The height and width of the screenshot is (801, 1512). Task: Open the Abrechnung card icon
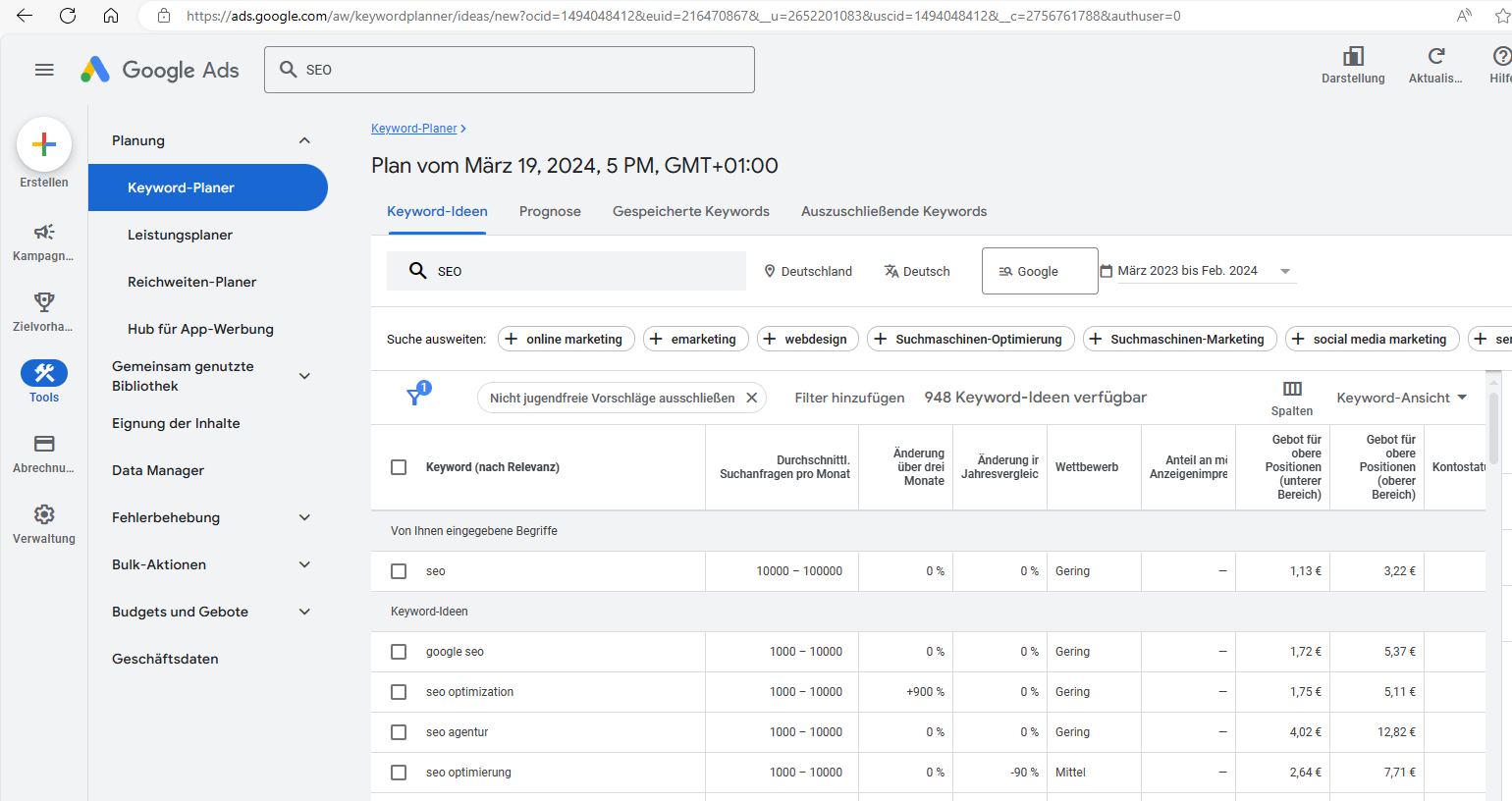[44, 444]
